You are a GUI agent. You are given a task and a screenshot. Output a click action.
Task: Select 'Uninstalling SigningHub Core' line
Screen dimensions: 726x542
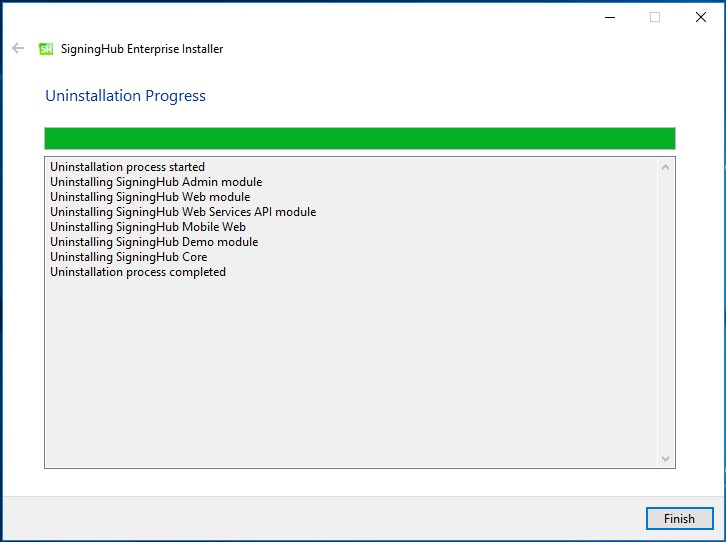[128, 257]
